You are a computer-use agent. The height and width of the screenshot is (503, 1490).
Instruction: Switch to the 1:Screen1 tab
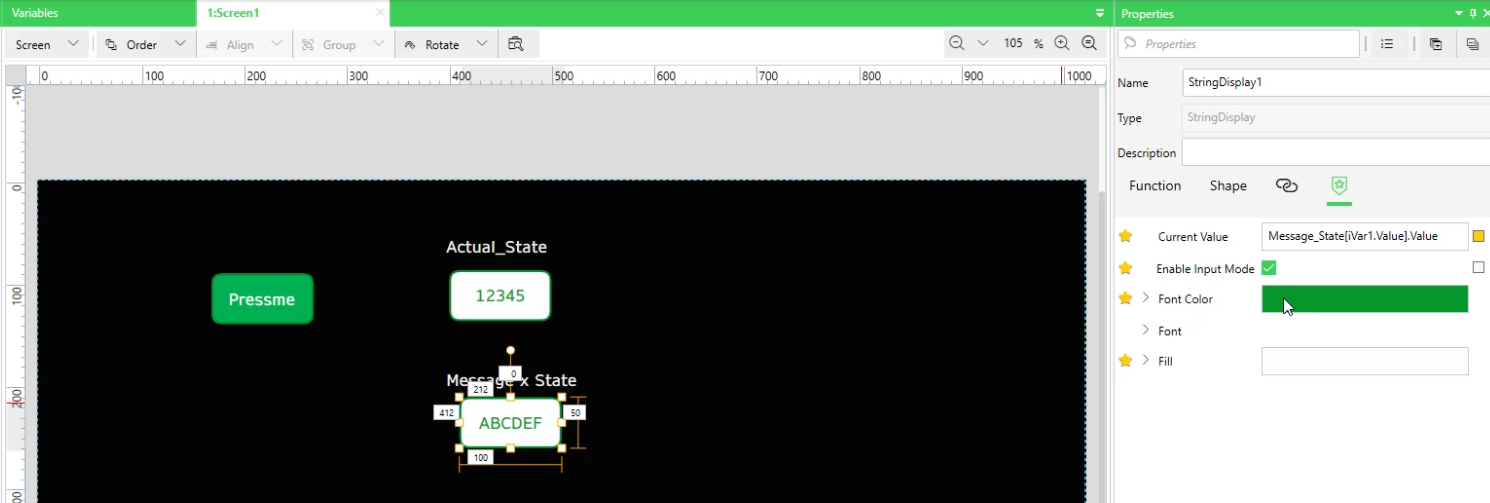click(233, 13)
